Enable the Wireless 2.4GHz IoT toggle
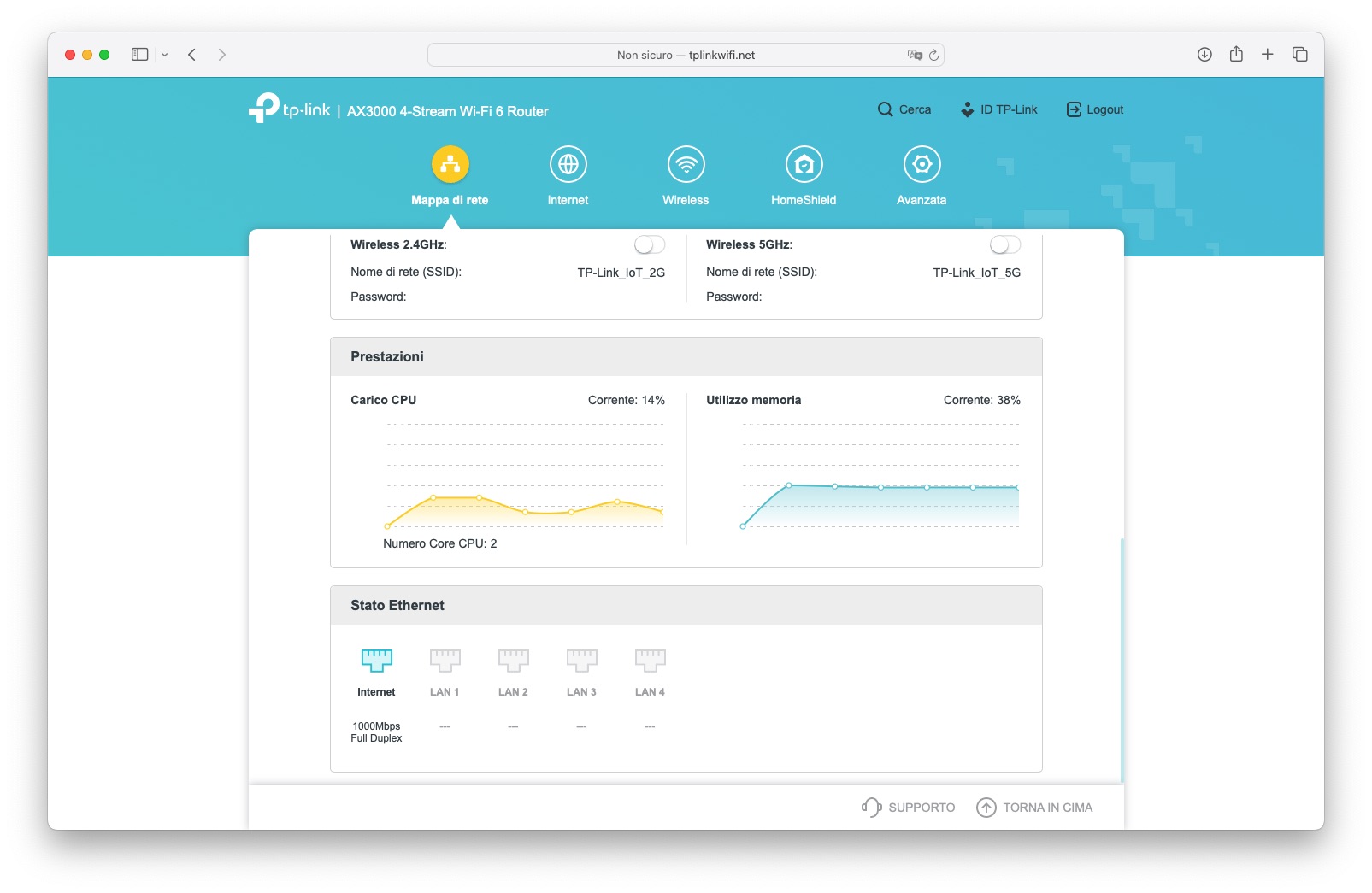The image size is (1372, 893). coord(650,245)
